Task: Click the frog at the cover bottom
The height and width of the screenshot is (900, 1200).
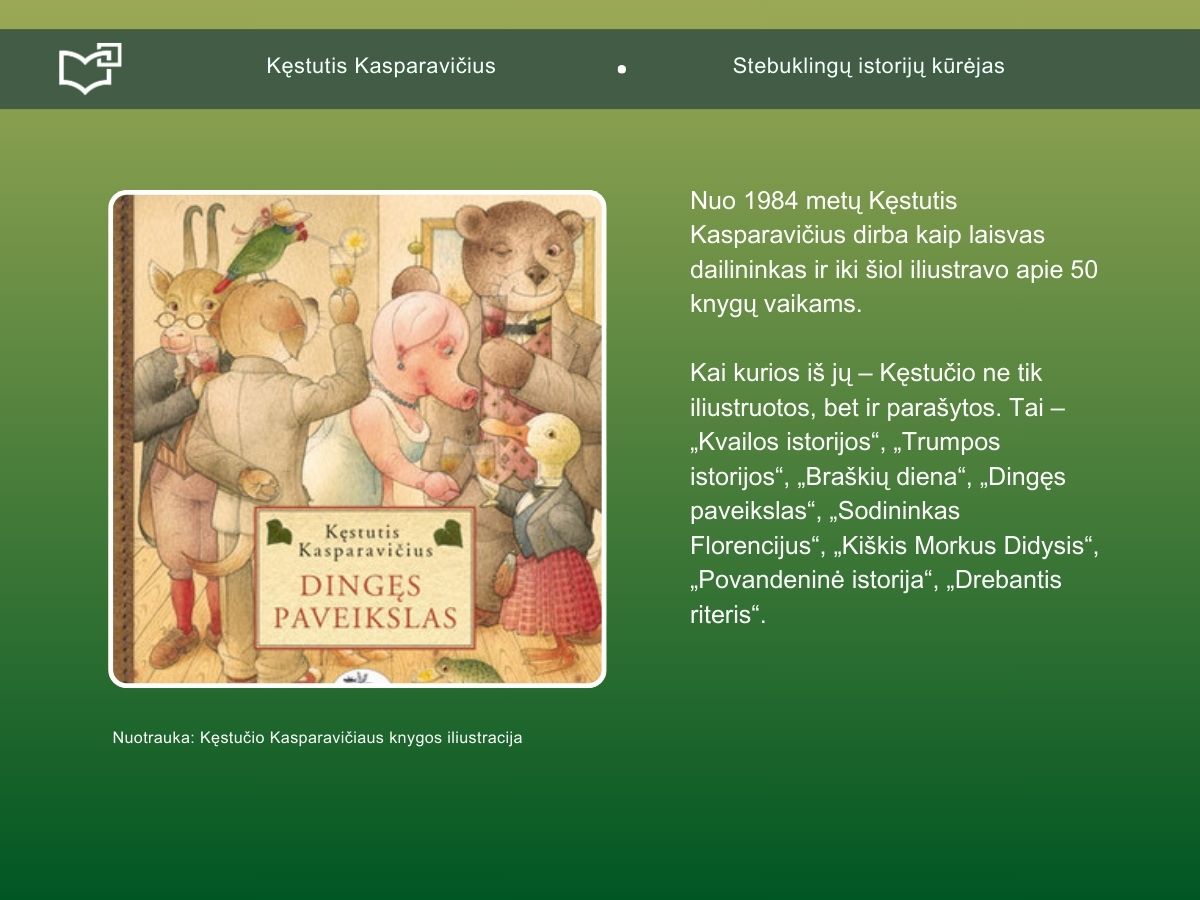Action: [468, 670]
